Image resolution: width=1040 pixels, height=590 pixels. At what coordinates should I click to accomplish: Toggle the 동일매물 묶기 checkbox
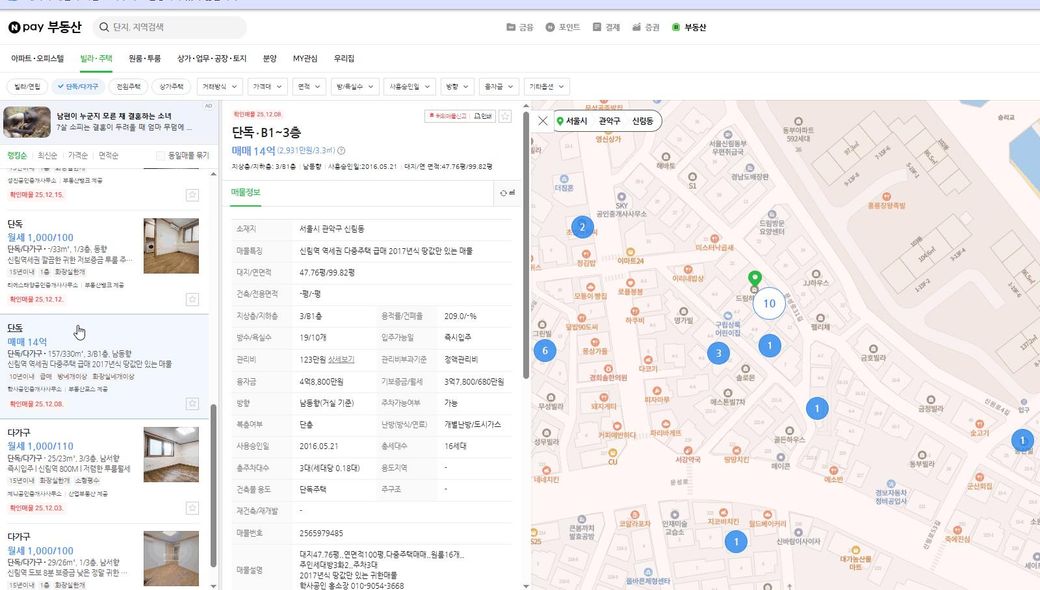coord(161,156)
